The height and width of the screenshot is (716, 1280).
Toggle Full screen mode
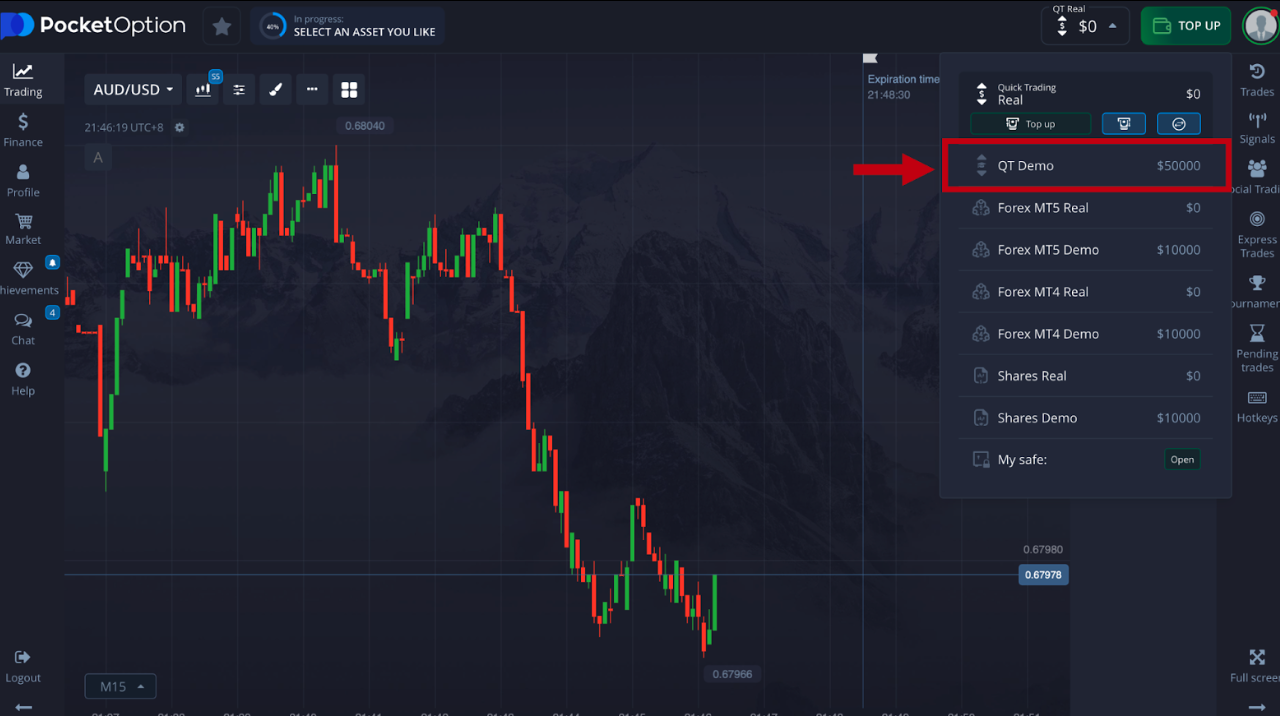pyautogui.click(x=1257, y=666)
